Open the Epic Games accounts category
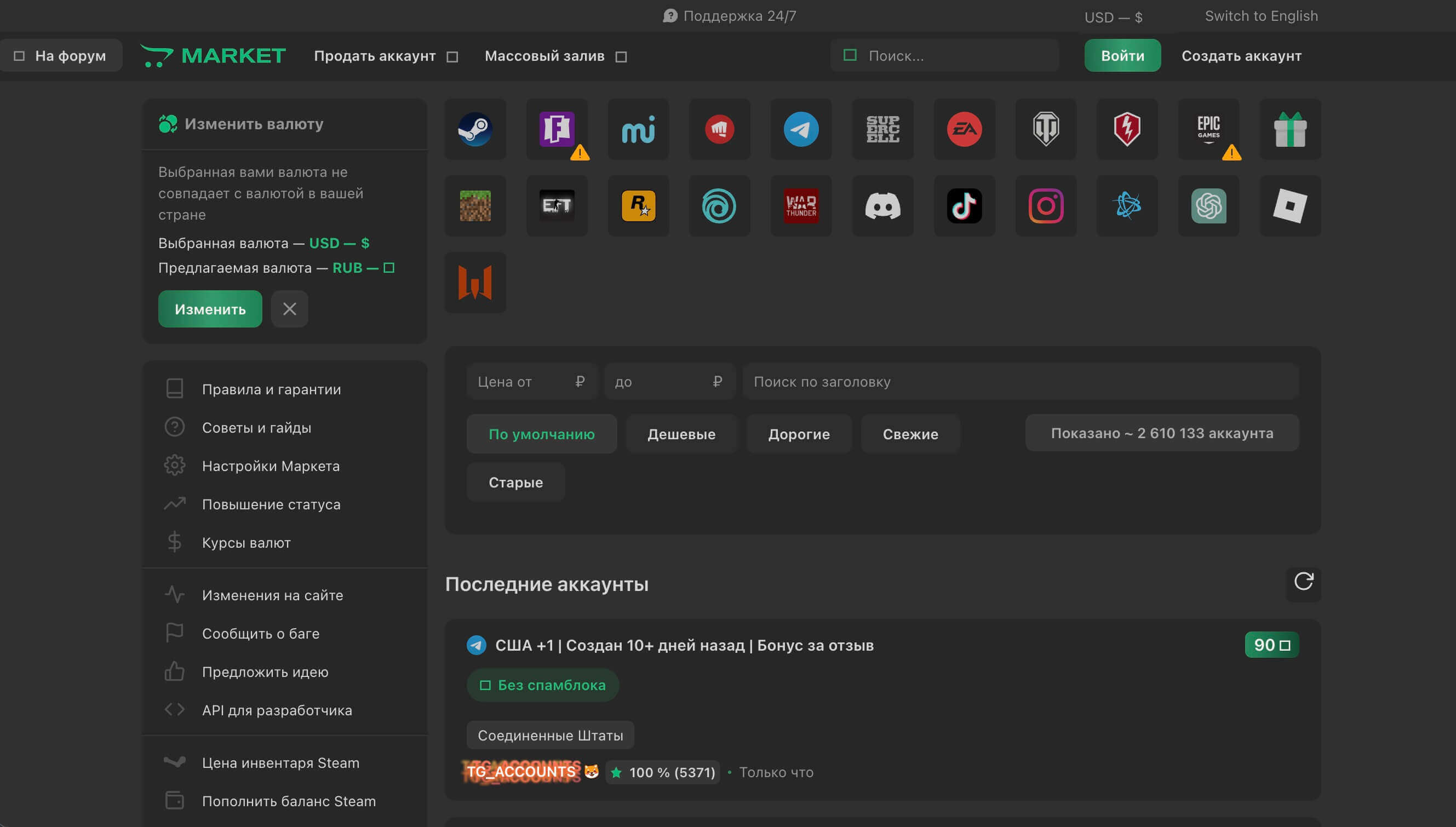The width and height of the screenshot is (1456, 827). pos(1208,129)
